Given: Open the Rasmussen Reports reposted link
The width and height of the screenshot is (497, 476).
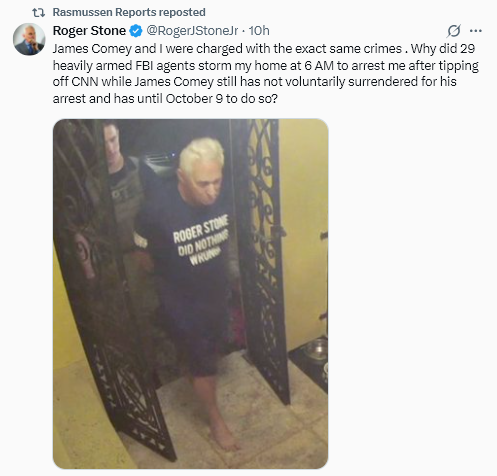Looking at the screenshot, I should [129, 12].
